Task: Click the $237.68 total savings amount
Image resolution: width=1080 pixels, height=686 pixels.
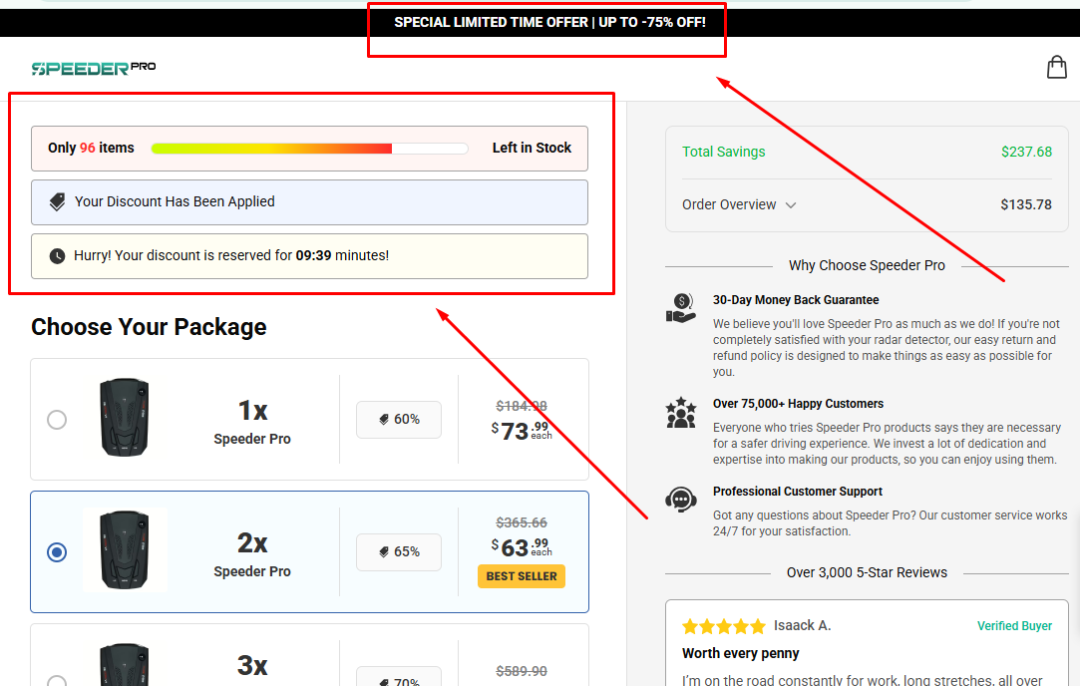Action: point(1026,152)
